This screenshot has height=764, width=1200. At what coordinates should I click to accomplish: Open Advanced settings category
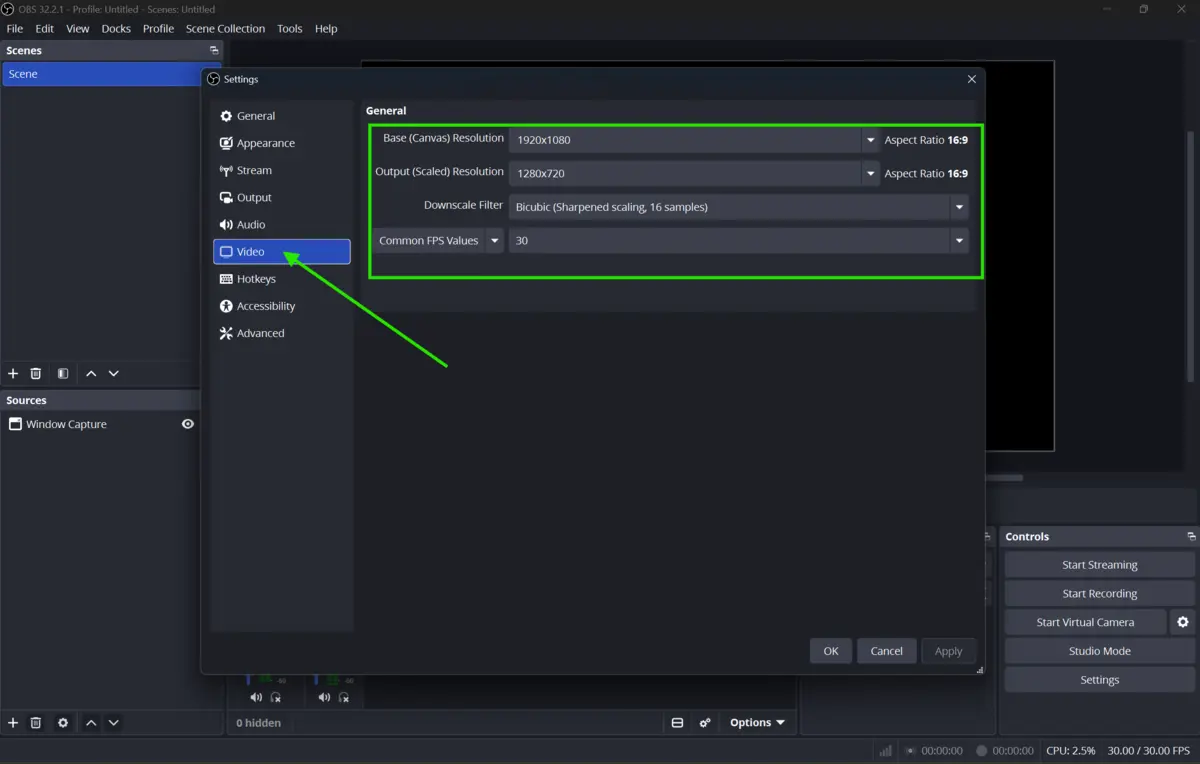(x=282, y=333)
